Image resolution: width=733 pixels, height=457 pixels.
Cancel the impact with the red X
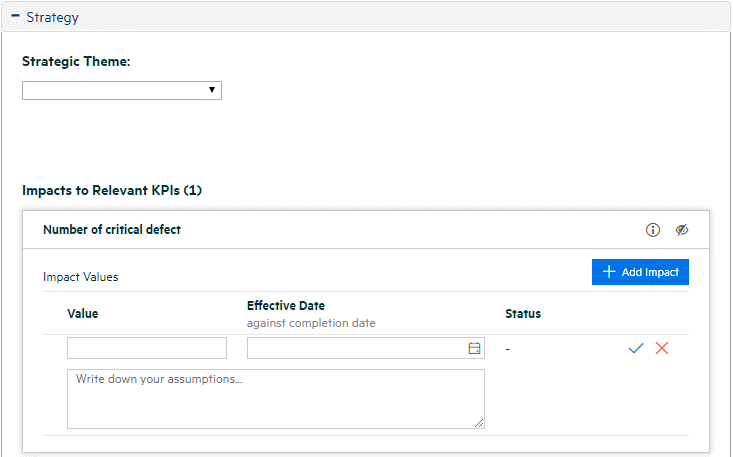[x=661, y=348]
